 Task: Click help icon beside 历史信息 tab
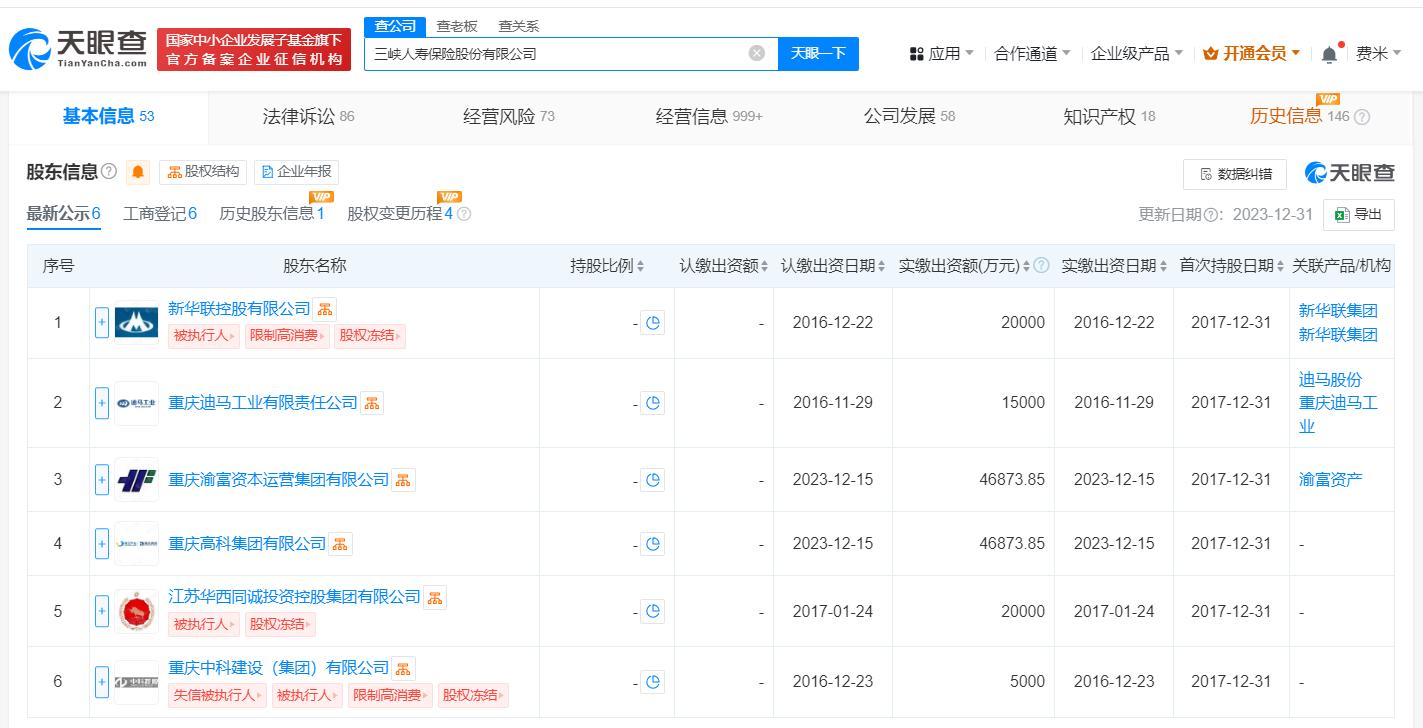[x=1361, y=117]
